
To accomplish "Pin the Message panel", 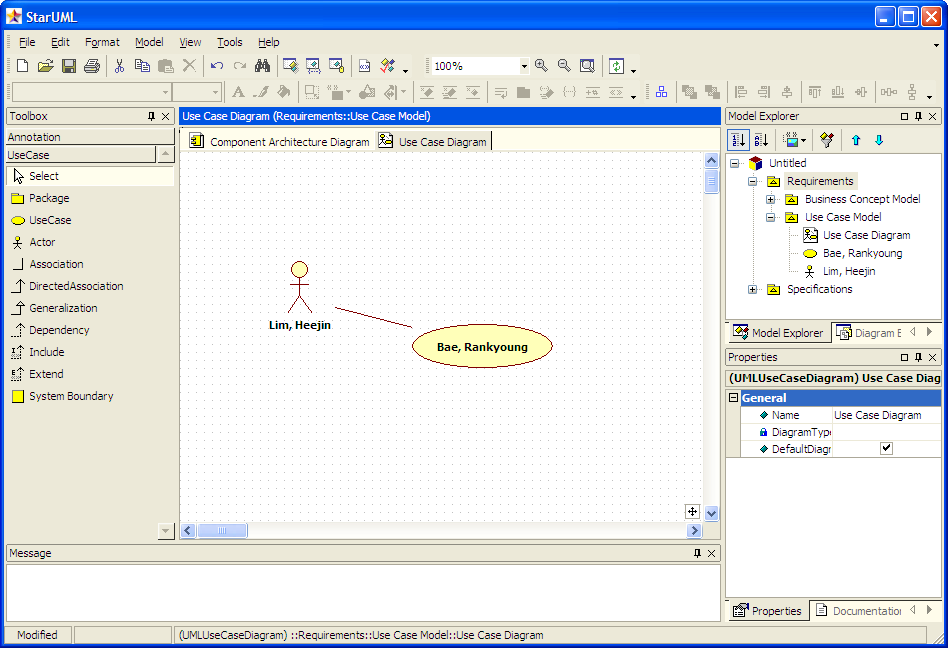I will [697, 553].
